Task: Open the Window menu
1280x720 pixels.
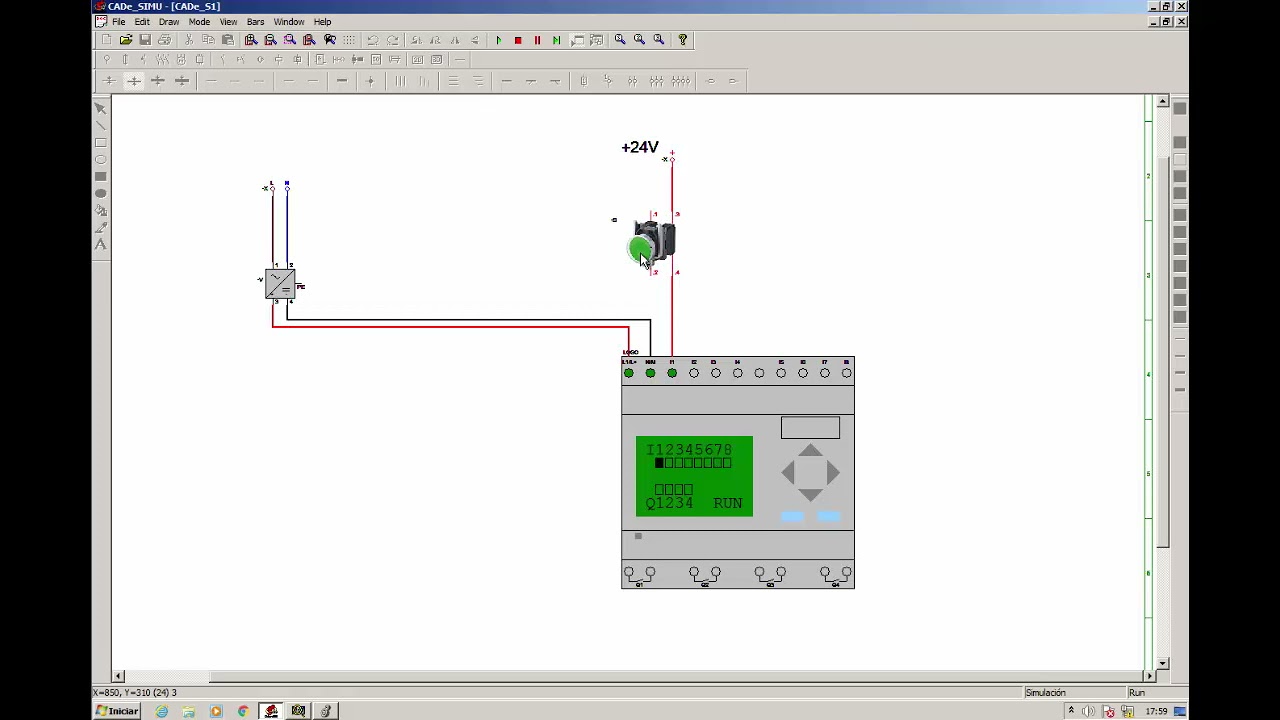Action: (x=289, y=22)
